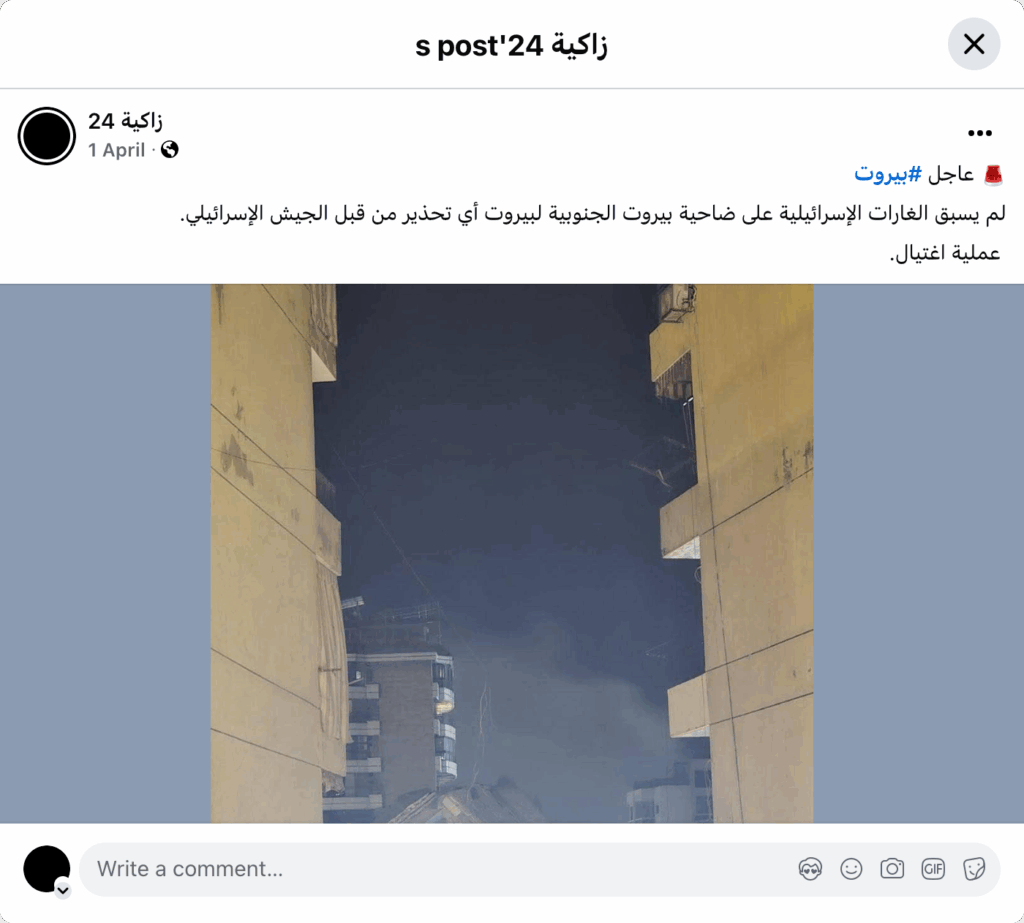Open the avatar sticker picker
1024x923 pixels.
coord(810,869)
